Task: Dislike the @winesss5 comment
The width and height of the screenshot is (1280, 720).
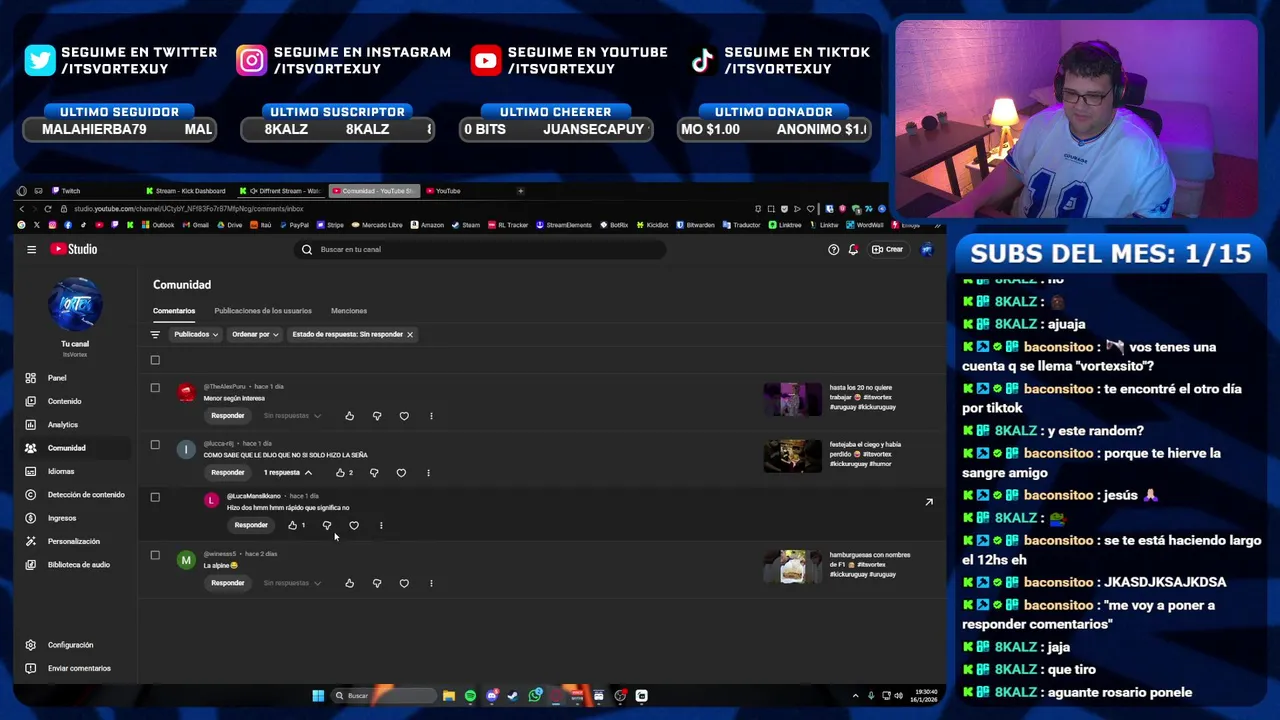Action: click(377, 583)
